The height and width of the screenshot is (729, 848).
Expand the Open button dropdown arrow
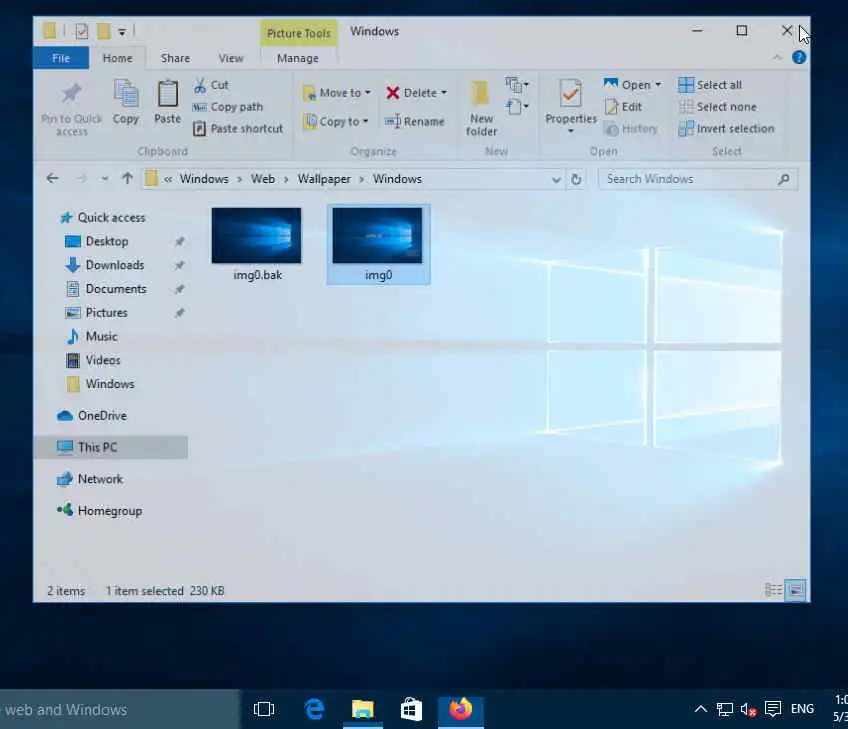(658, 85)
